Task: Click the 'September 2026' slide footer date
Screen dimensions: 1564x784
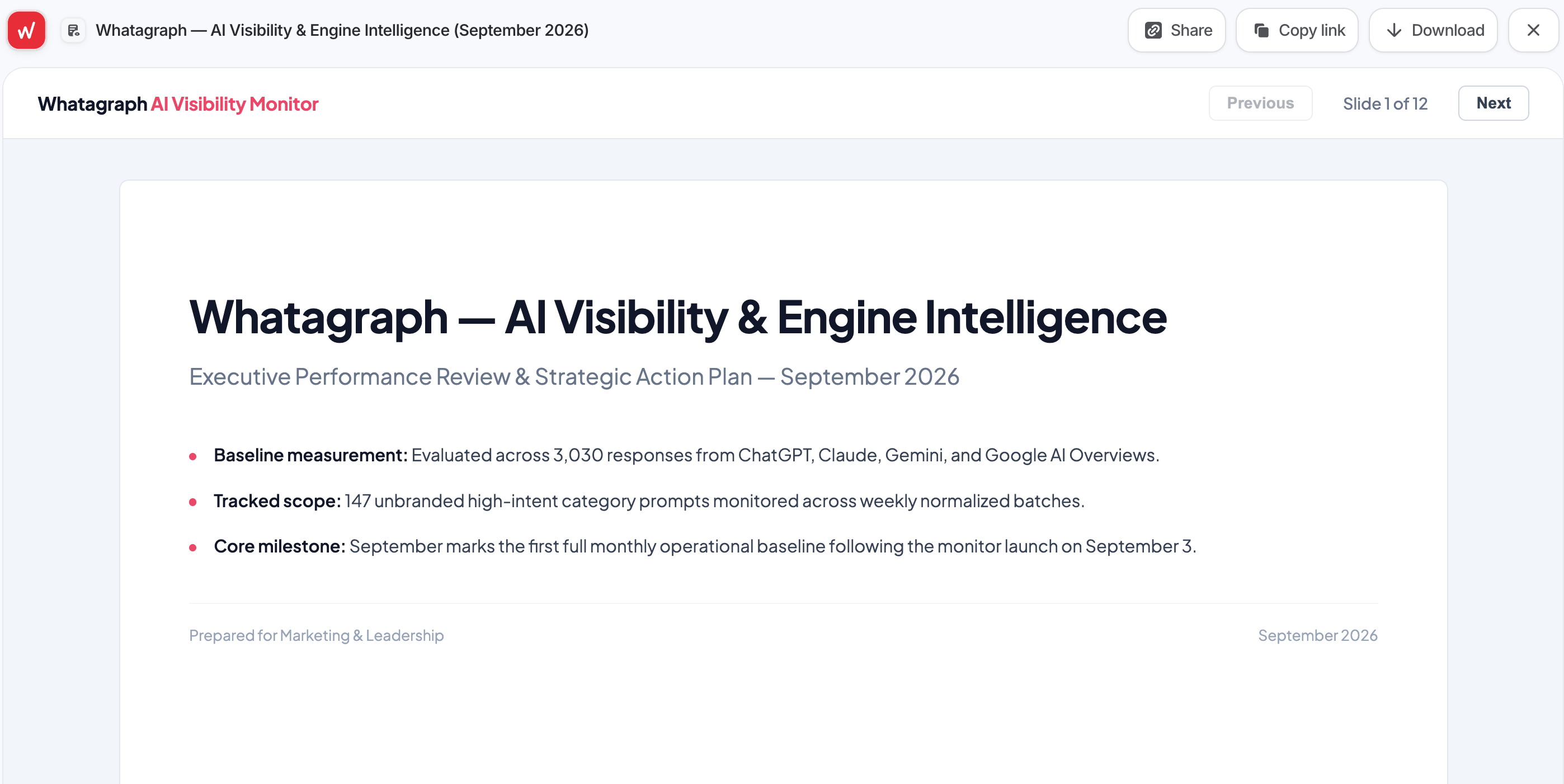Action: [x=1317, y=635]
